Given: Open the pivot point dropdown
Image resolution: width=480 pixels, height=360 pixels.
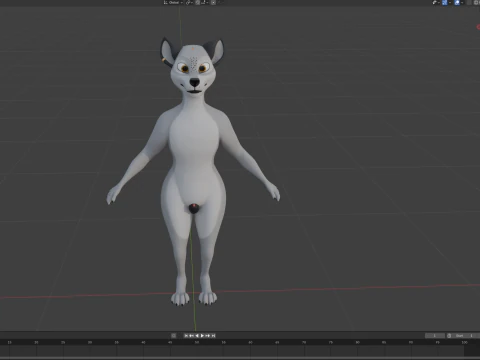Looking at the screenshot, I should pyautogui.click(x=189, y=2).
